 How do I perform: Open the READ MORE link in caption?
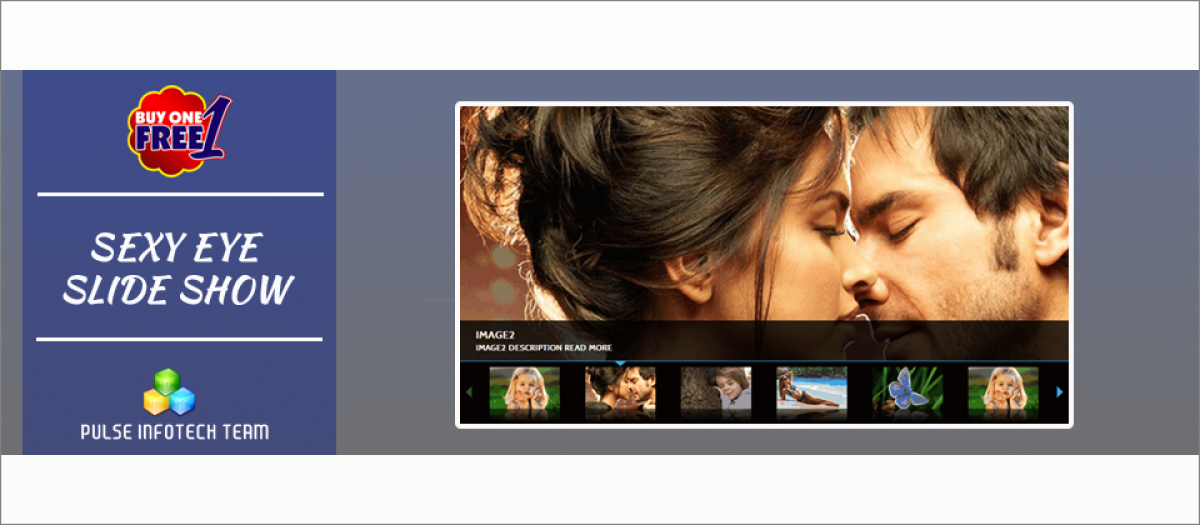pyautogui.click(x=588, y=348)
